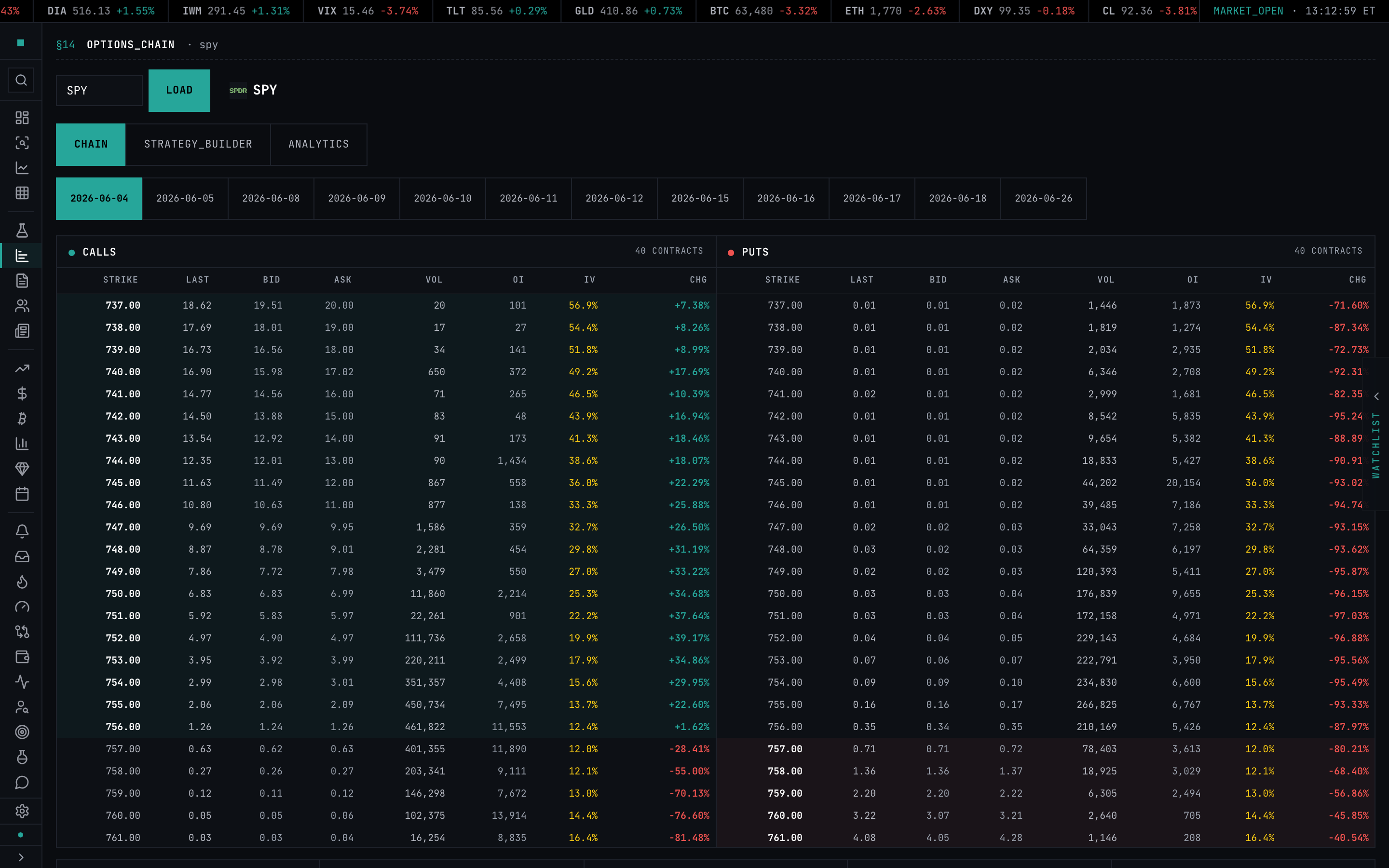Screen dimensions: 1389x868
Task: Click the 761.00 strike put row
Action: (x=1046, y=838)
